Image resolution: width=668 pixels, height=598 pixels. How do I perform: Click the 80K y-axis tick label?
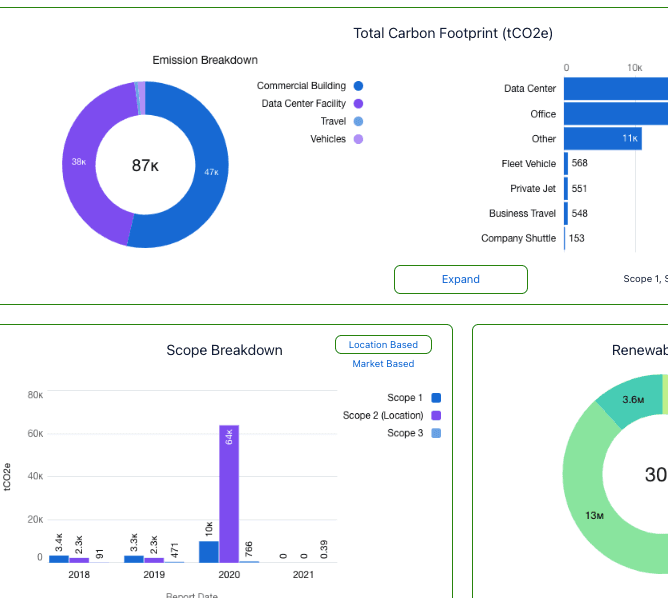pos(35,395)
